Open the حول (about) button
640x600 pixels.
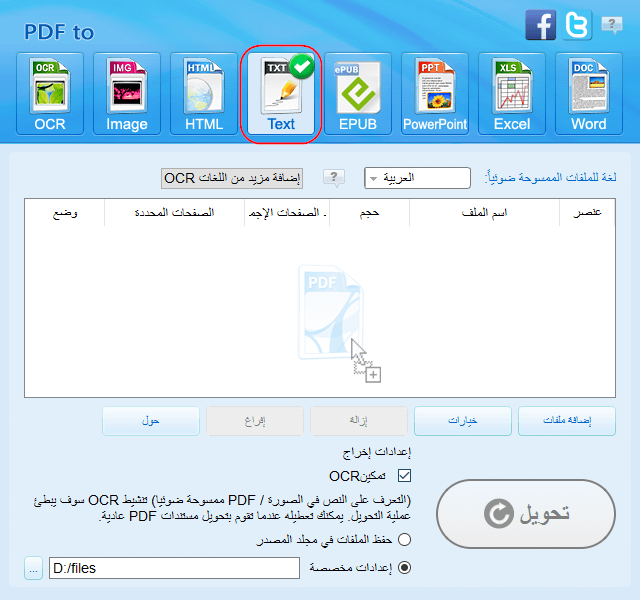pos(151,421)
